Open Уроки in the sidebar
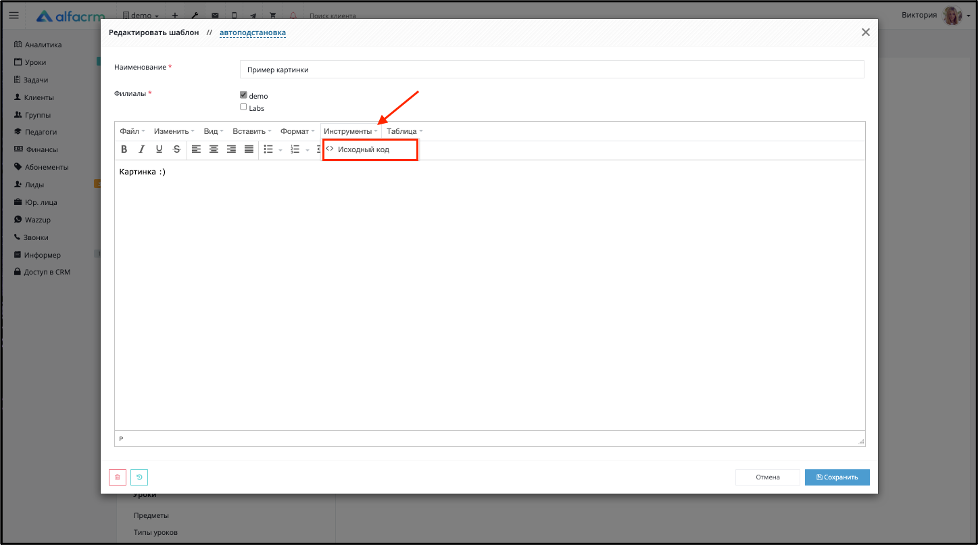Screen dimensions: 979x545 pyautogui.click(x=31, y=62)
